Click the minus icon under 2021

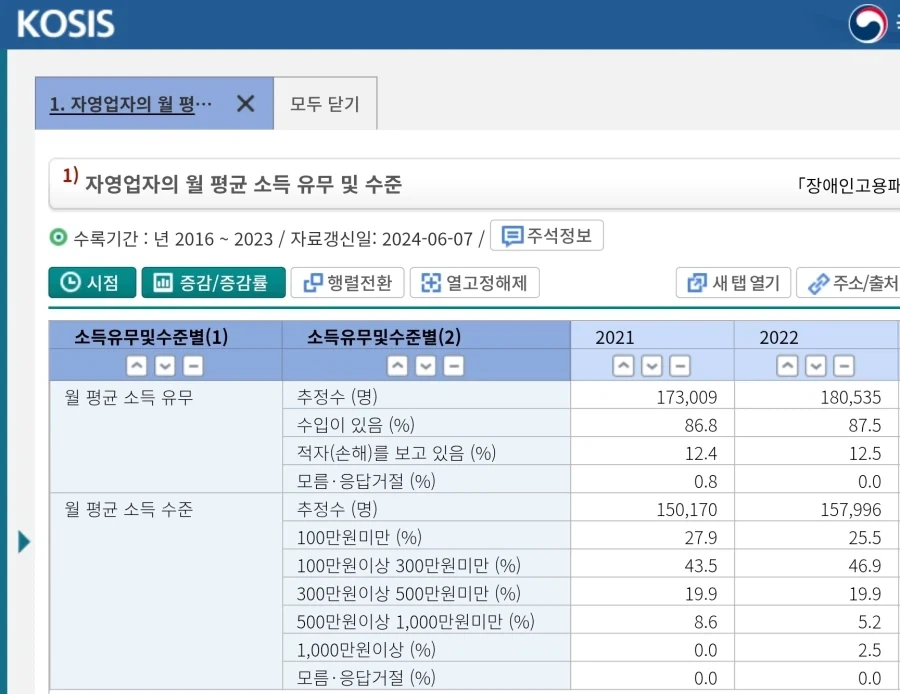click(x=680, y=366)
